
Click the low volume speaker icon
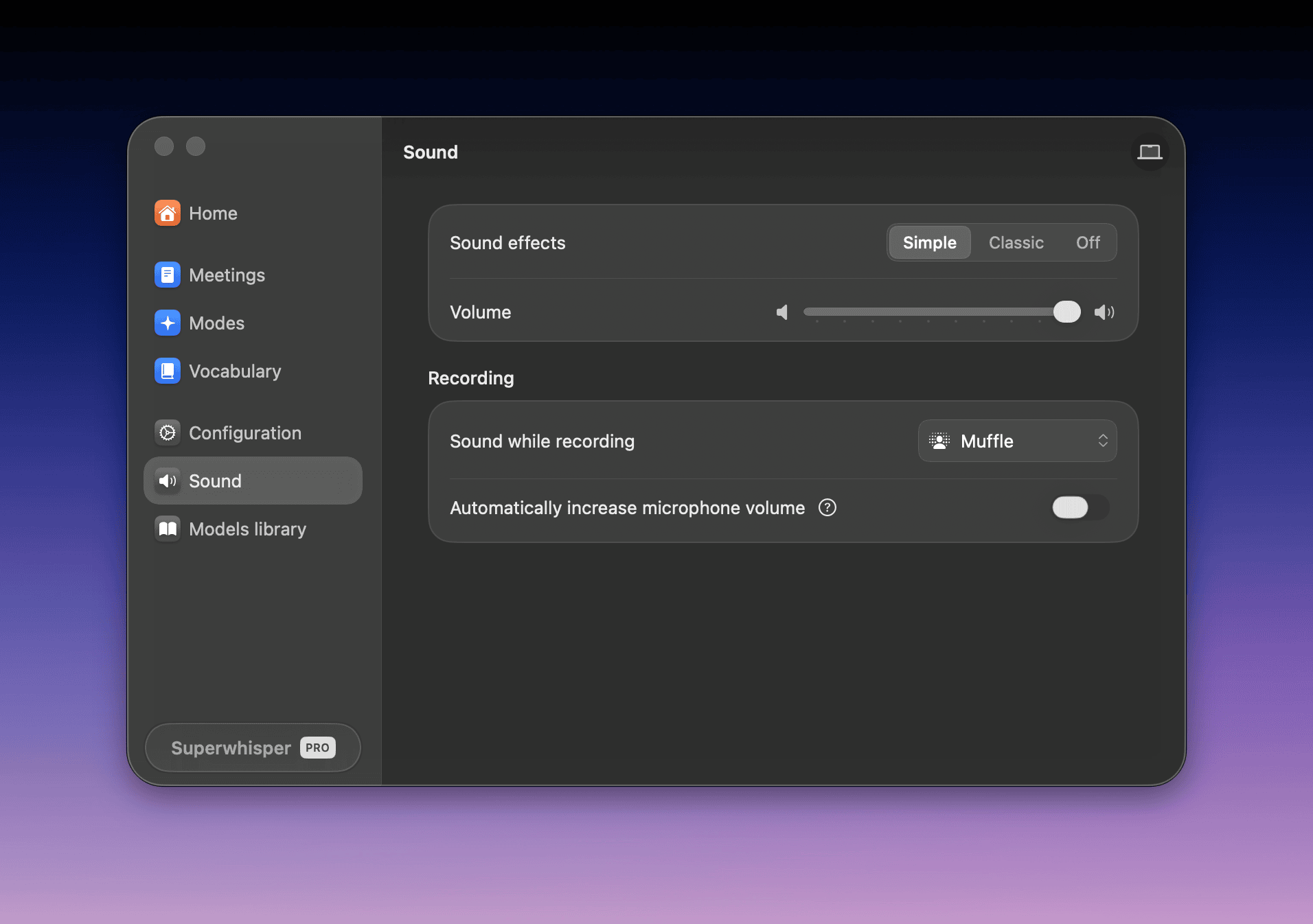point(782,312)
